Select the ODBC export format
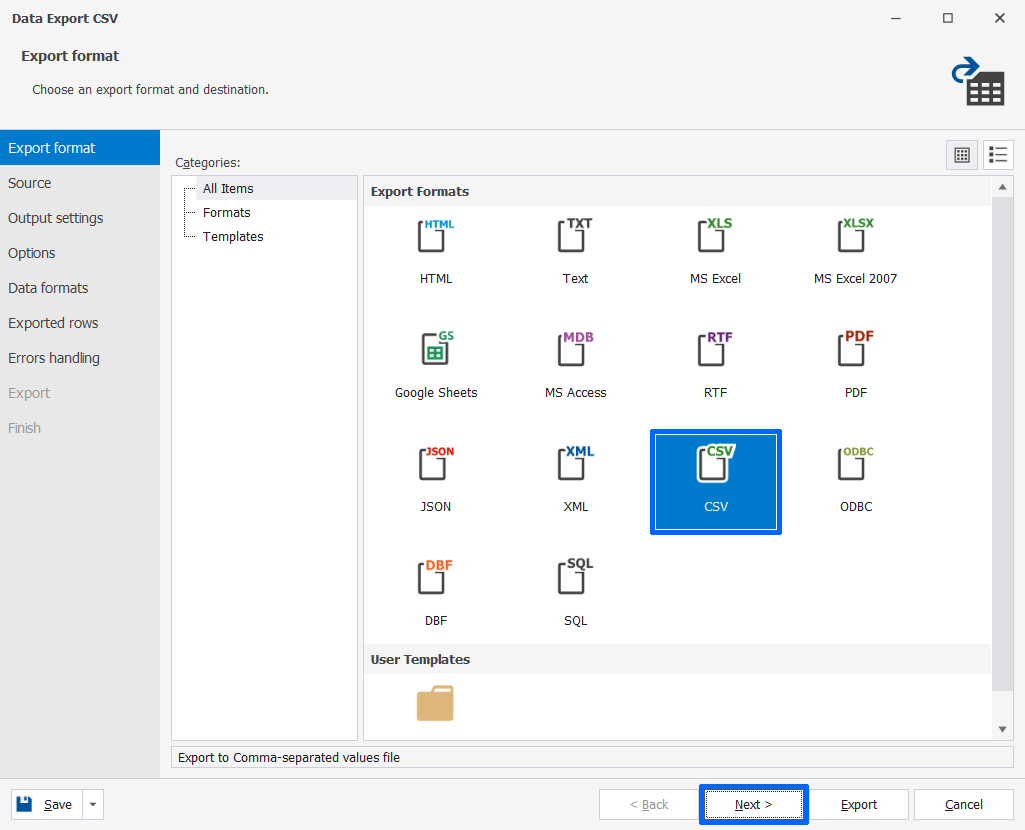 point(855,476)
